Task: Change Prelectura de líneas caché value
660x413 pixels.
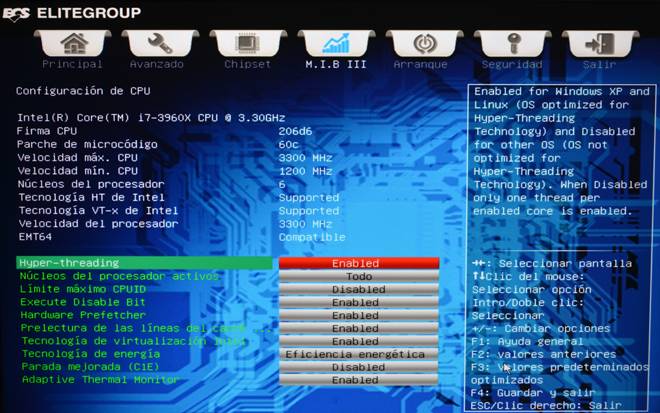Action: [x=359, y=328]
